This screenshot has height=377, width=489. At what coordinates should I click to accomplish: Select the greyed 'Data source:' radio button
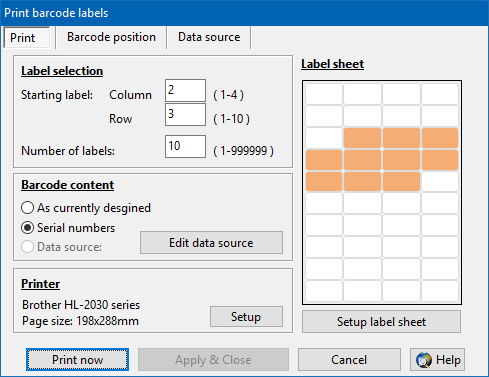coord(27,247)
